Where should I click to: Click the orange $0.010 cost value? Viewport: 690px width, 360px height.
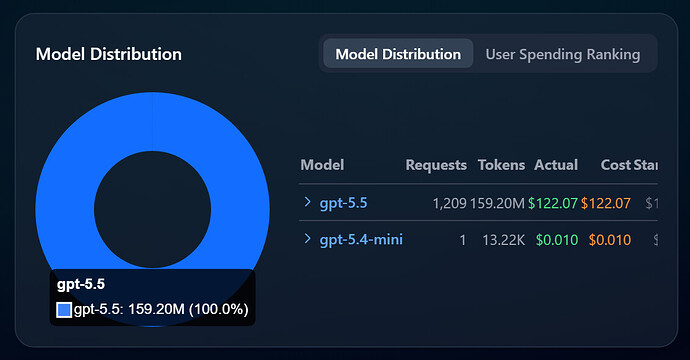(x=610, y=240)
